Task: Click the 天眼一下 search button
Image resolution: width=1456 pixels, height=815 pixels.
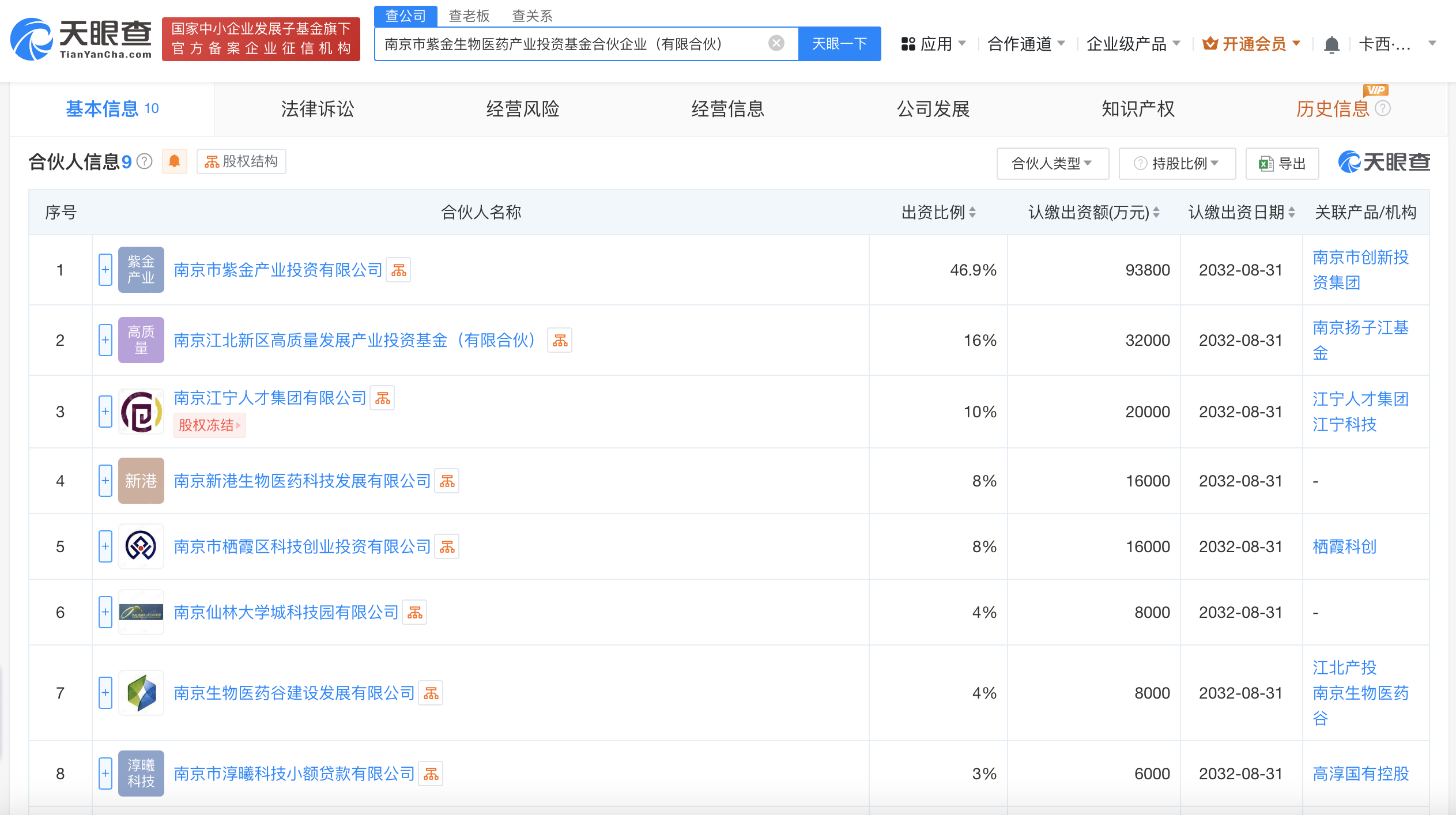Action: tap(839, 44)
